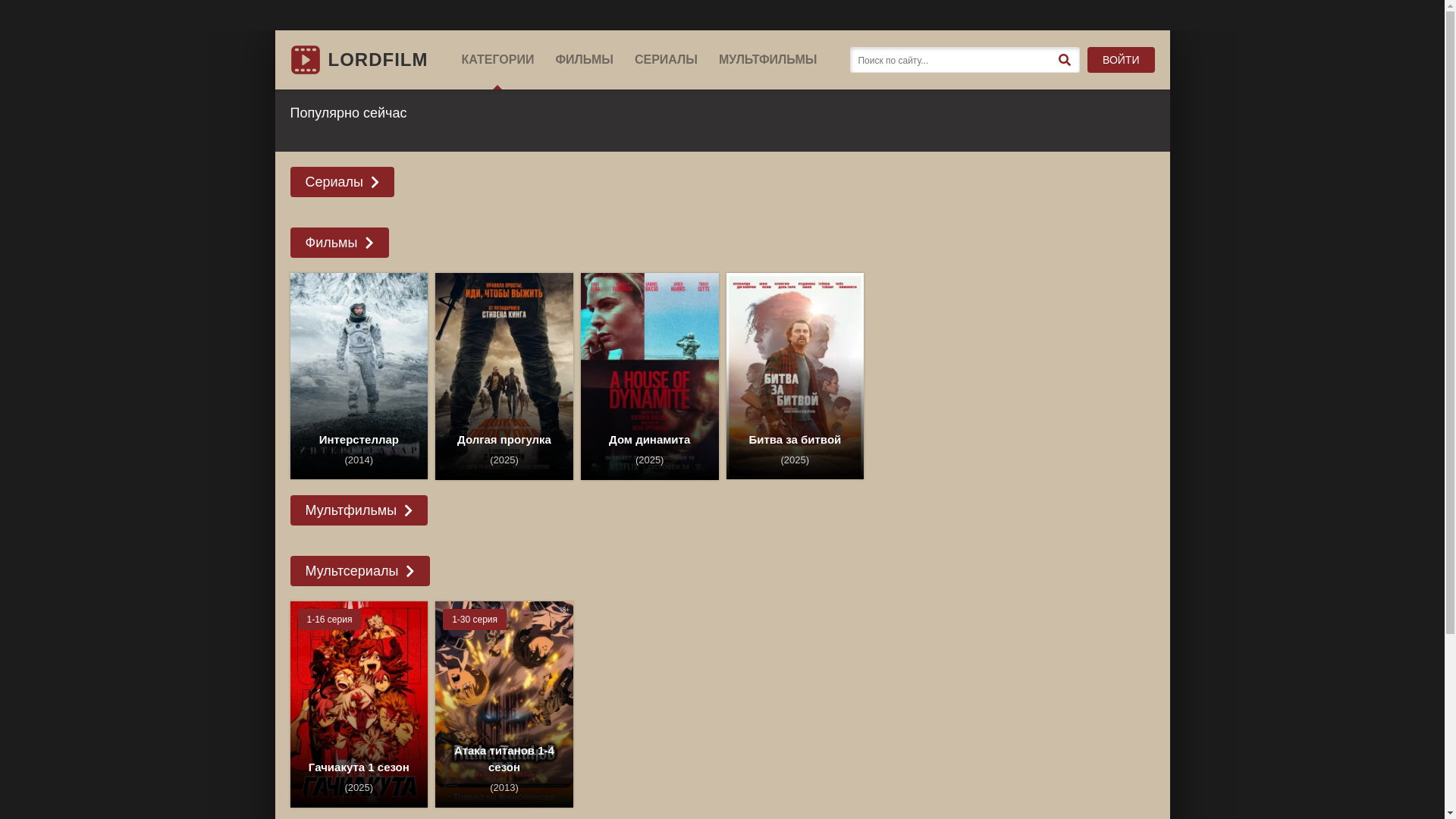Open the Мультсериалы section button
Screen dimensions: 1456x819
tap(359, 571)
